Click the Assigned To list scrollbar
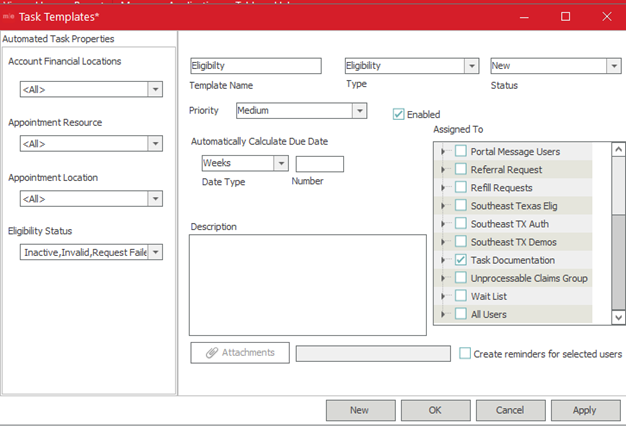Image resolution: width=626 pixels, height=429 pixels. pyautogui.click(x=619, y=232)
